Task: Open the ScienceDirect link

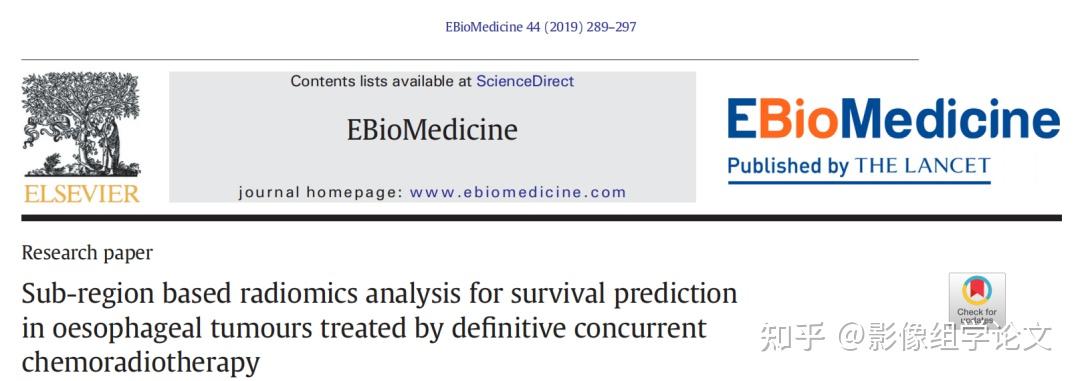Action: pyautogui.click(x=525, y=81)
